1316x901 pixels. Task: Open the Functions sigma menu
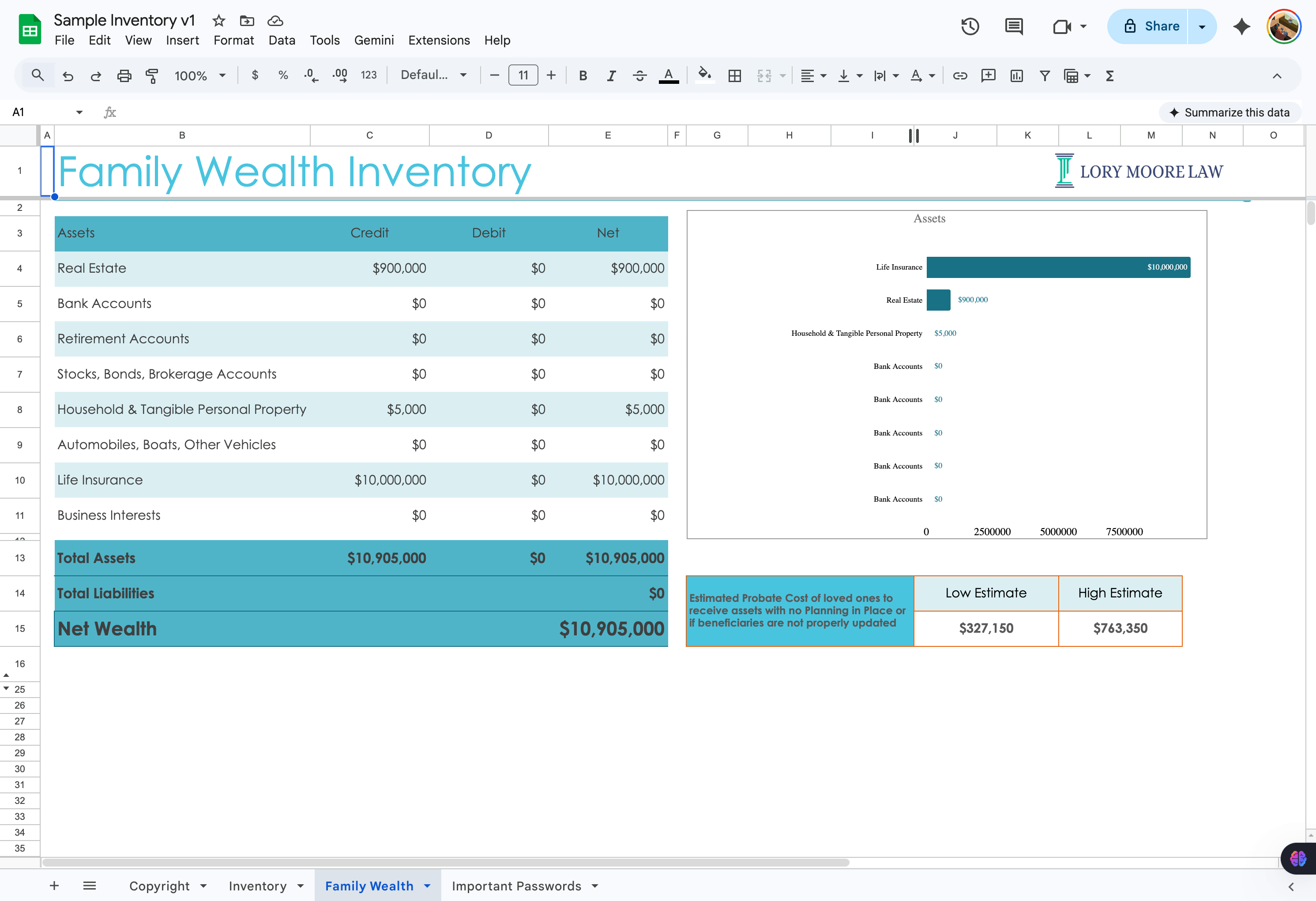[x=1110, y=75]
